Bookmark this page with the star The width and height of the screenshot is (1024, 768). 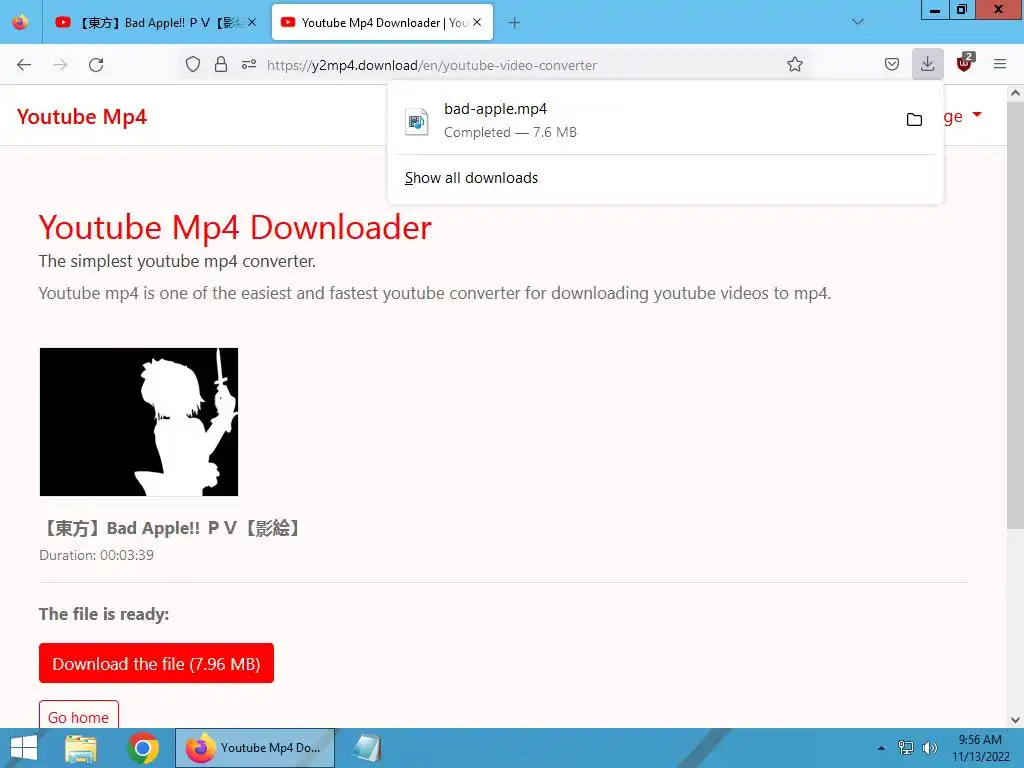[795, 65]
